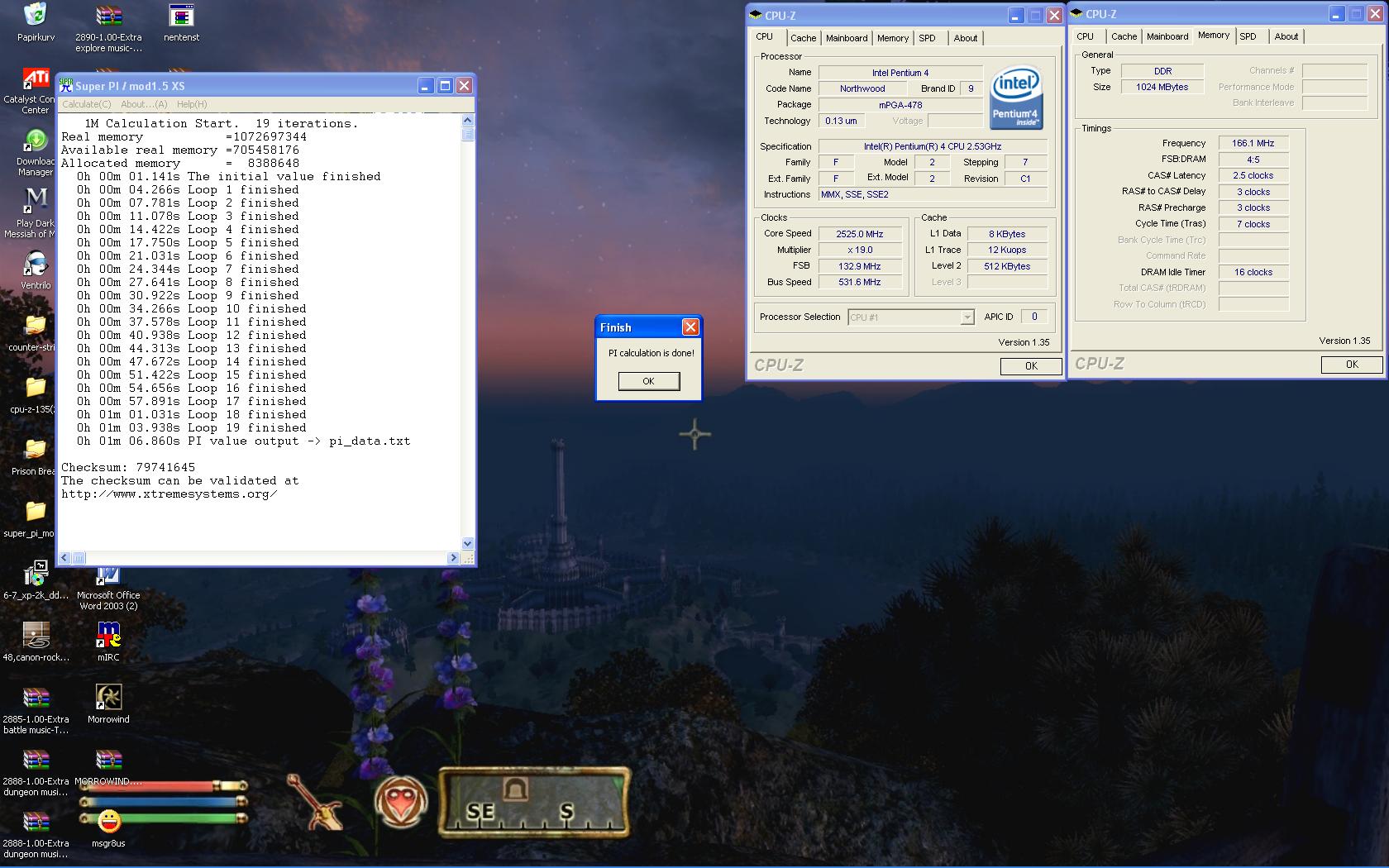Click horizontal scroll left arrow in Super PI
This screenshot has width=1389, height=868.
(66, 558)
